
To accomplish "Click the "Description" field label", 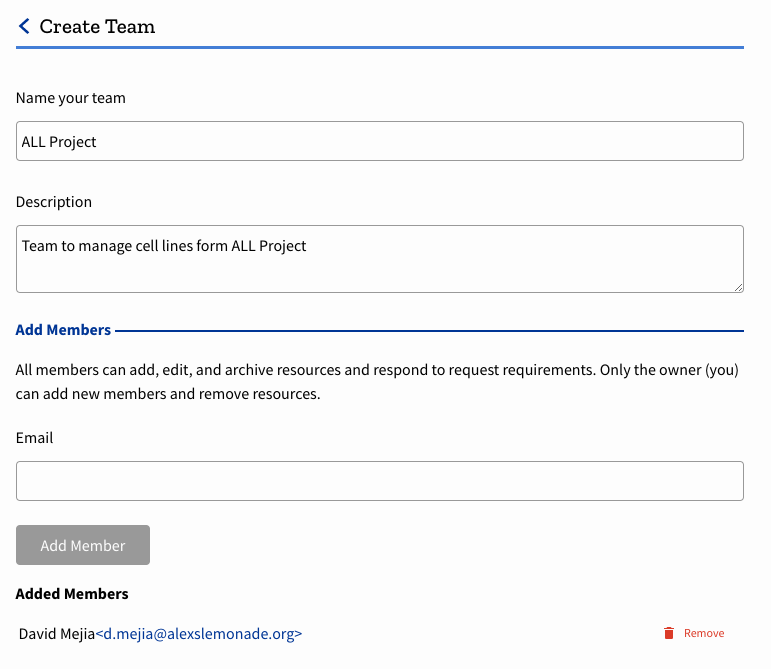I will [x=54, y=202].
